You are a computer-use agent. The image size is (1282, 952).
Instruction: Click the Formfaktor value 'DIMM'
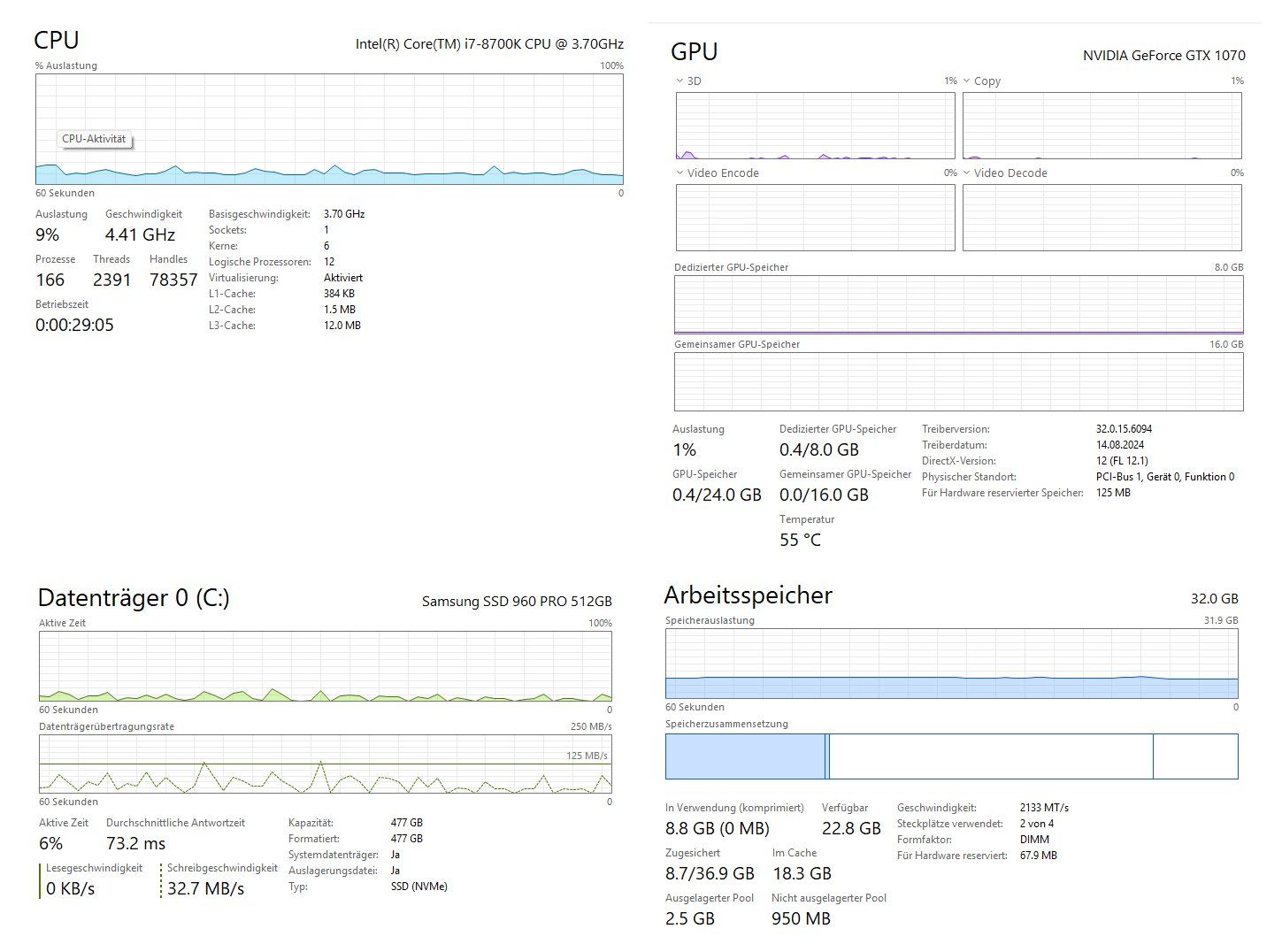[x=1034, y=840]
